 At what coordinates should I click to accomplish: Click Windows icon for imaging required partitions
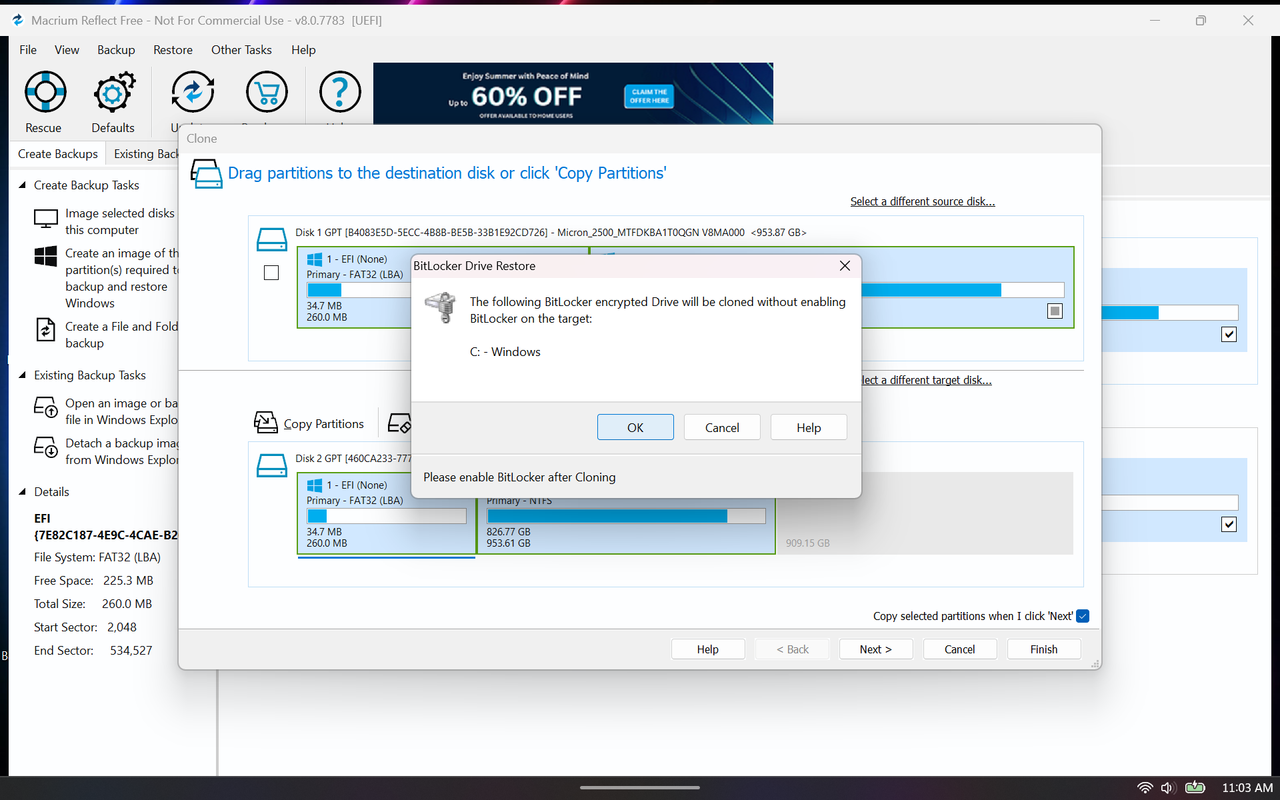click(x=46, y=257)
